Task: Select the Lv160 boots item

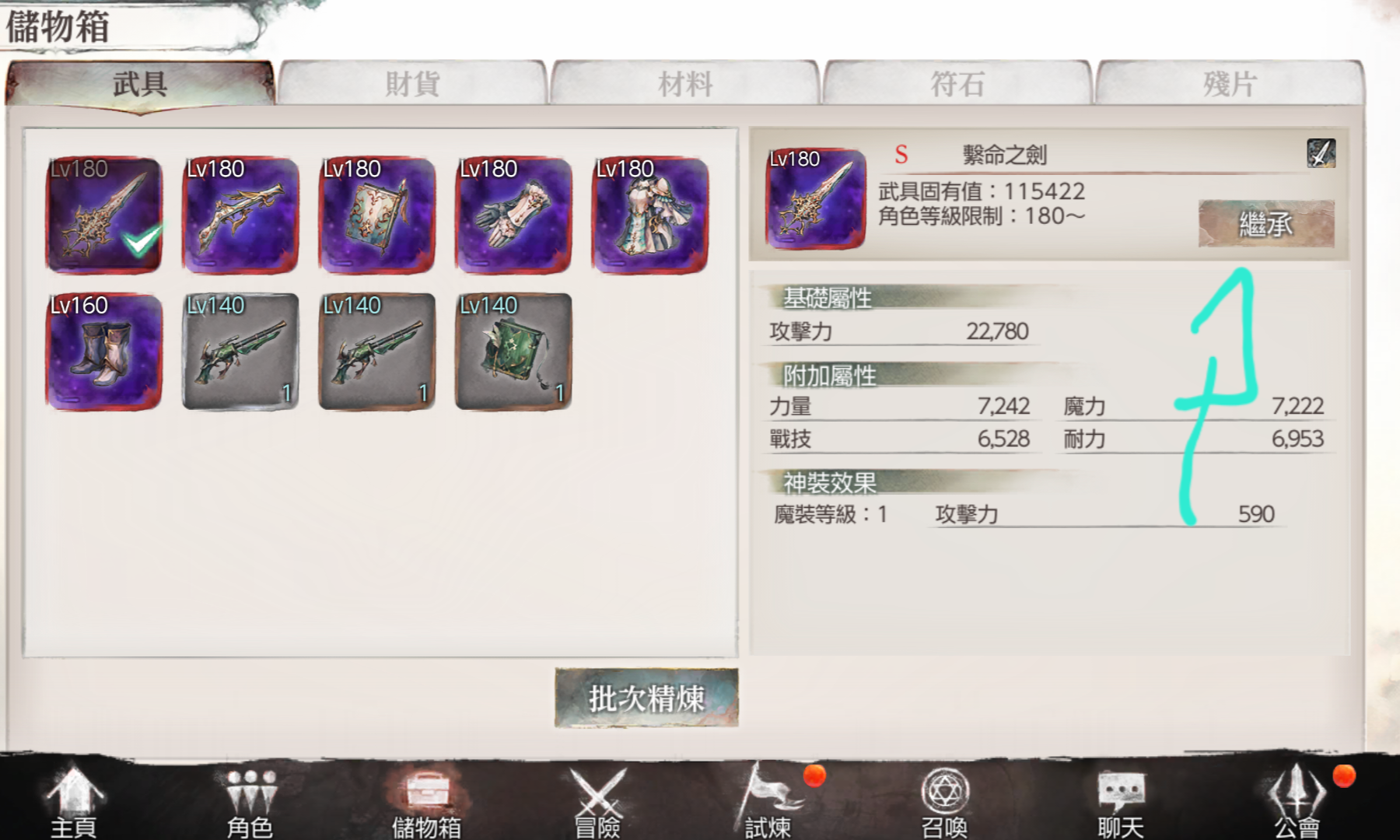Action: tap(104, 352)
